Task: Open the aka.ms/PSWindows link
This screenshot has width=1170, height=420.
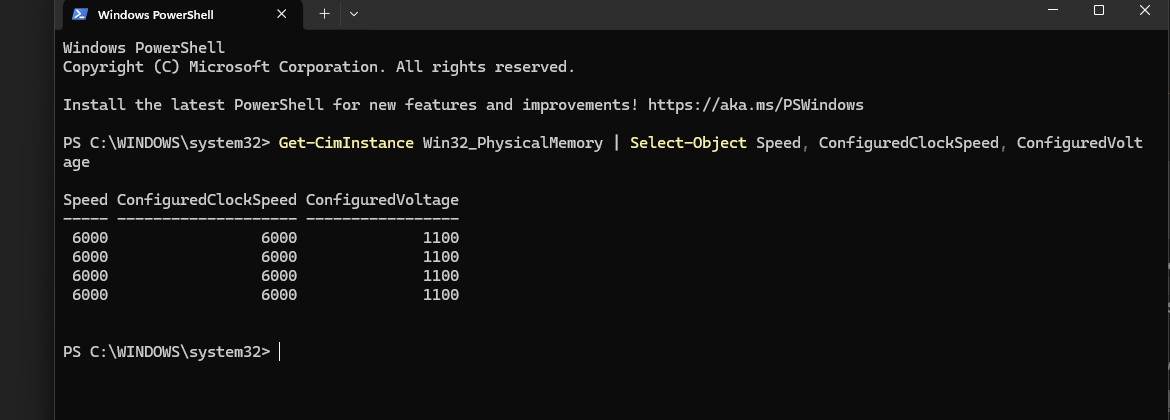Action: click(755, 105)
